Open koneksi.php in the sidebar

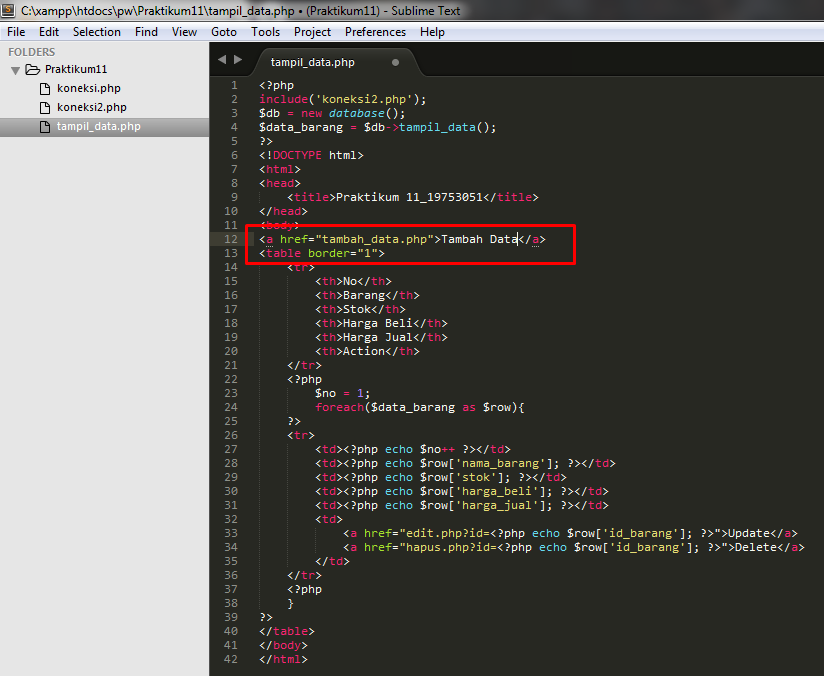[89, 88]
